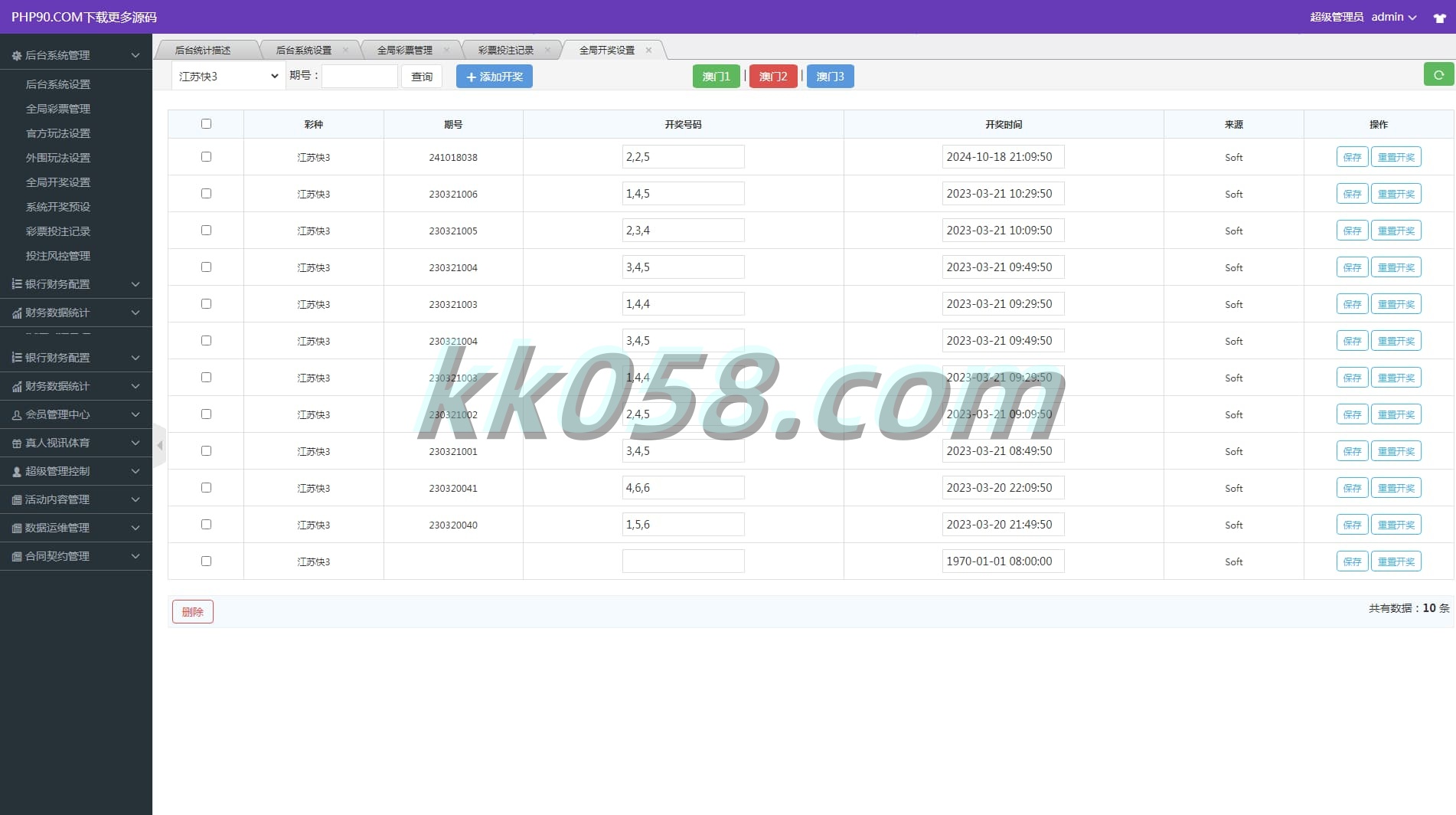This screenshot has height=815, width=1456.
Task: Check the row for period 230320041
Action: click(x=206, y=487)
